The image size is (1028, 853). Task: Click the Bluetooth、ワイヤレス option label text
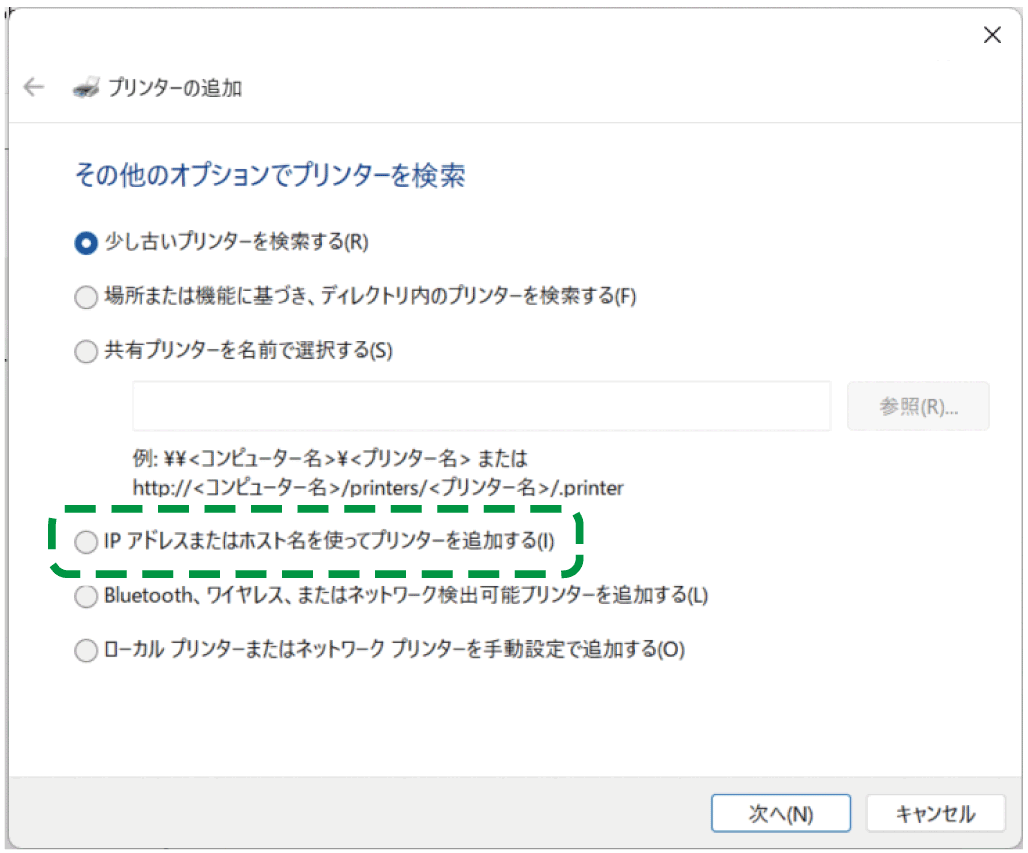pos(405,596)
